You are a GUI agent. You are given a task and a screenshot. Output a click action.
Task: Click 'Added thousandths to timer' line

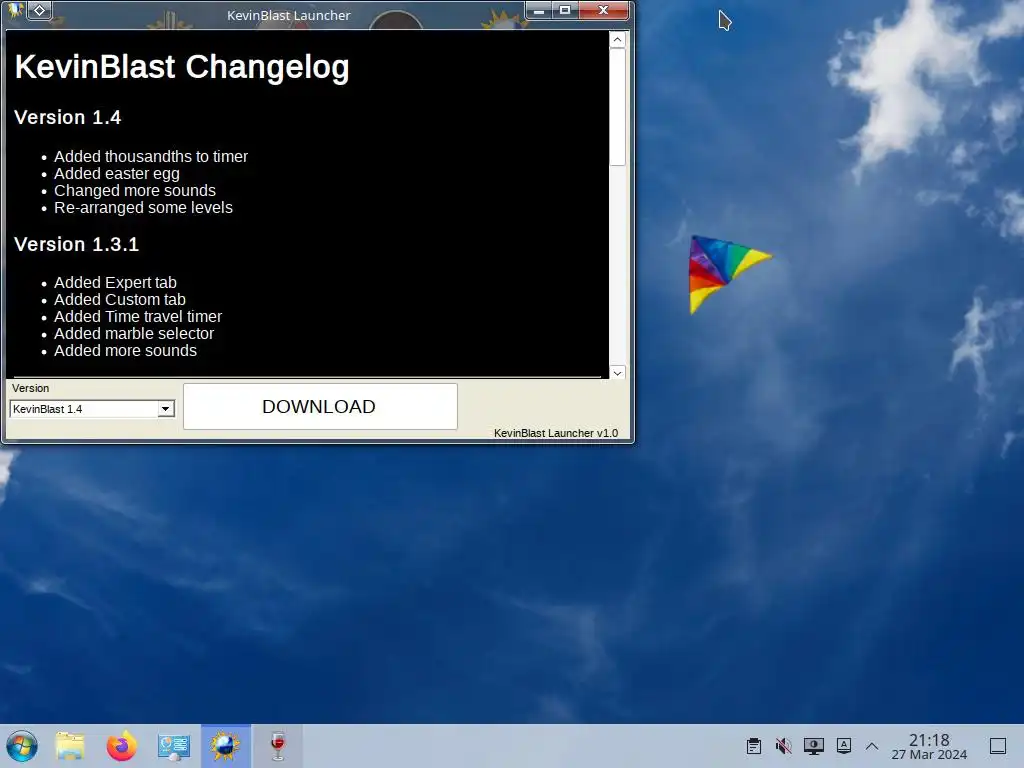coord(151,157)
